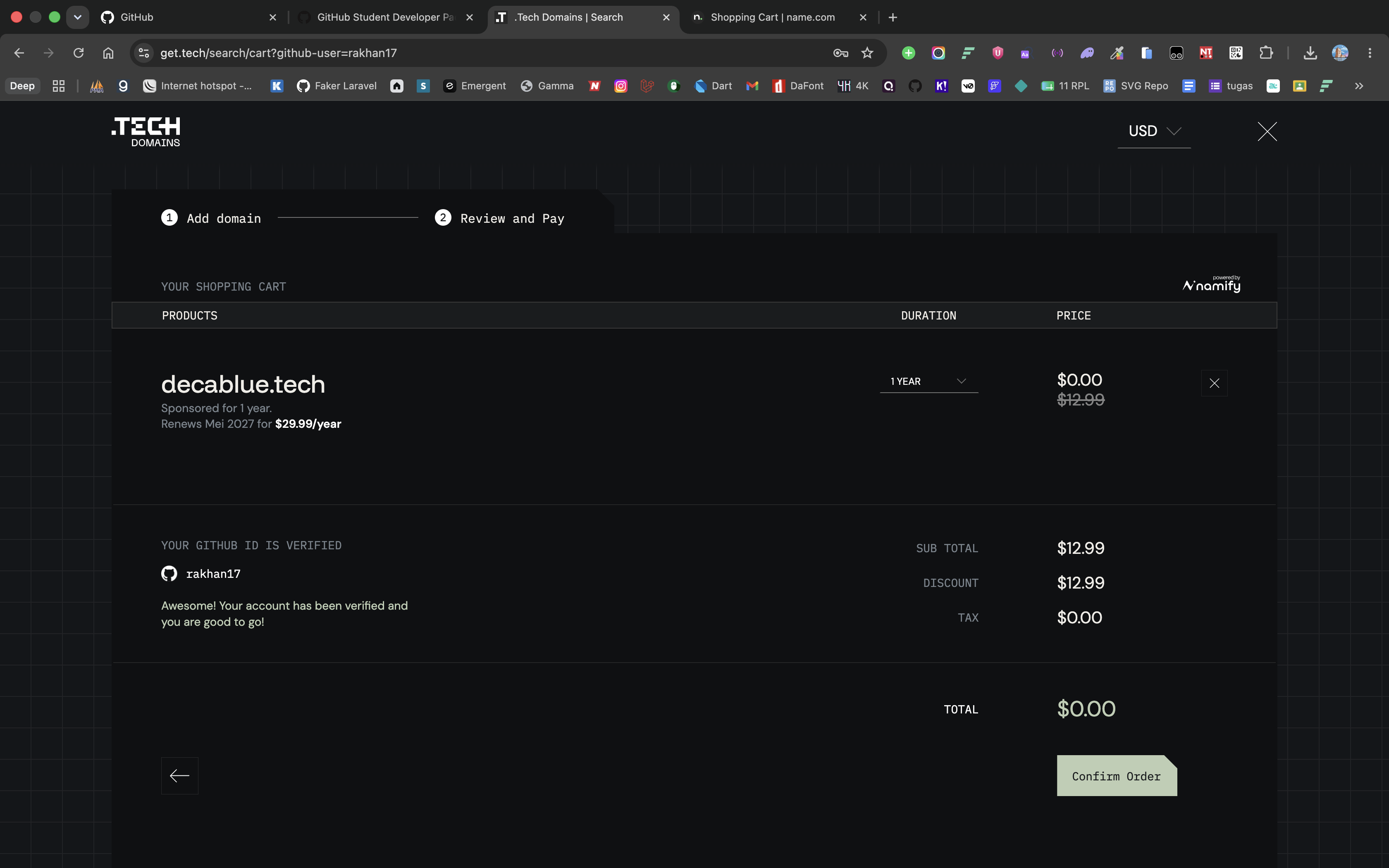1389x868 pixels.
Task: Open the Extensions puzzle icon
Action: tap(1265, 53)
